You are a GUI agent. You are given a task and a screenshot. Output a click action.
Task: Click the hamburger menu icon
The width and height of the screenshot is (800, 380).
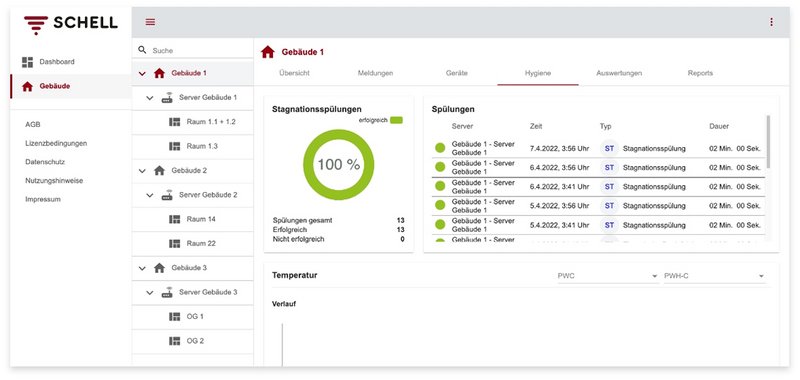pyautogui.click(x=150, y=22)
